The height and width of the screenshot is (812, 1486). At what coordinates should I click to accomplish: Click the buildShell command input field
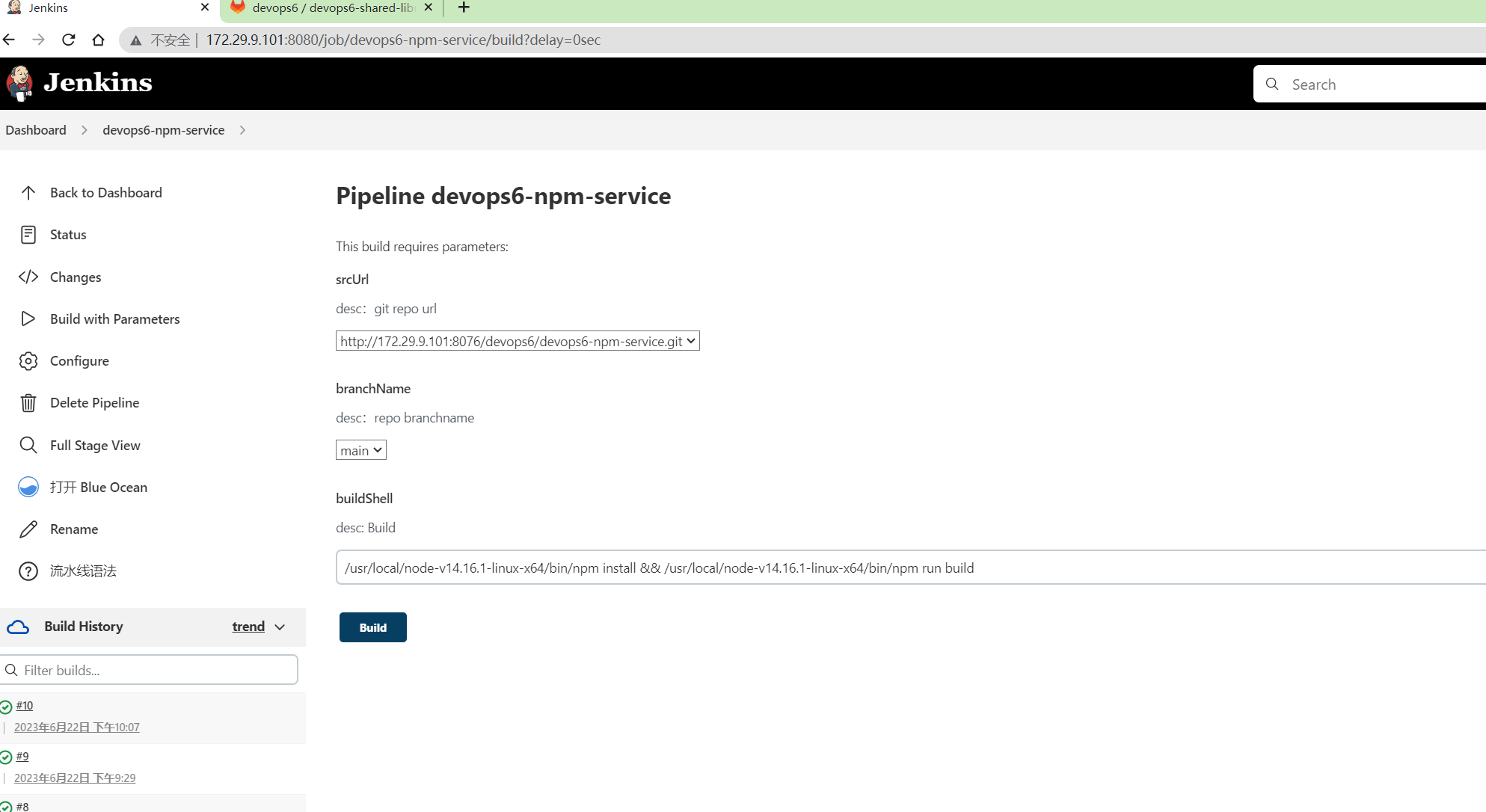tap(911, 568)
